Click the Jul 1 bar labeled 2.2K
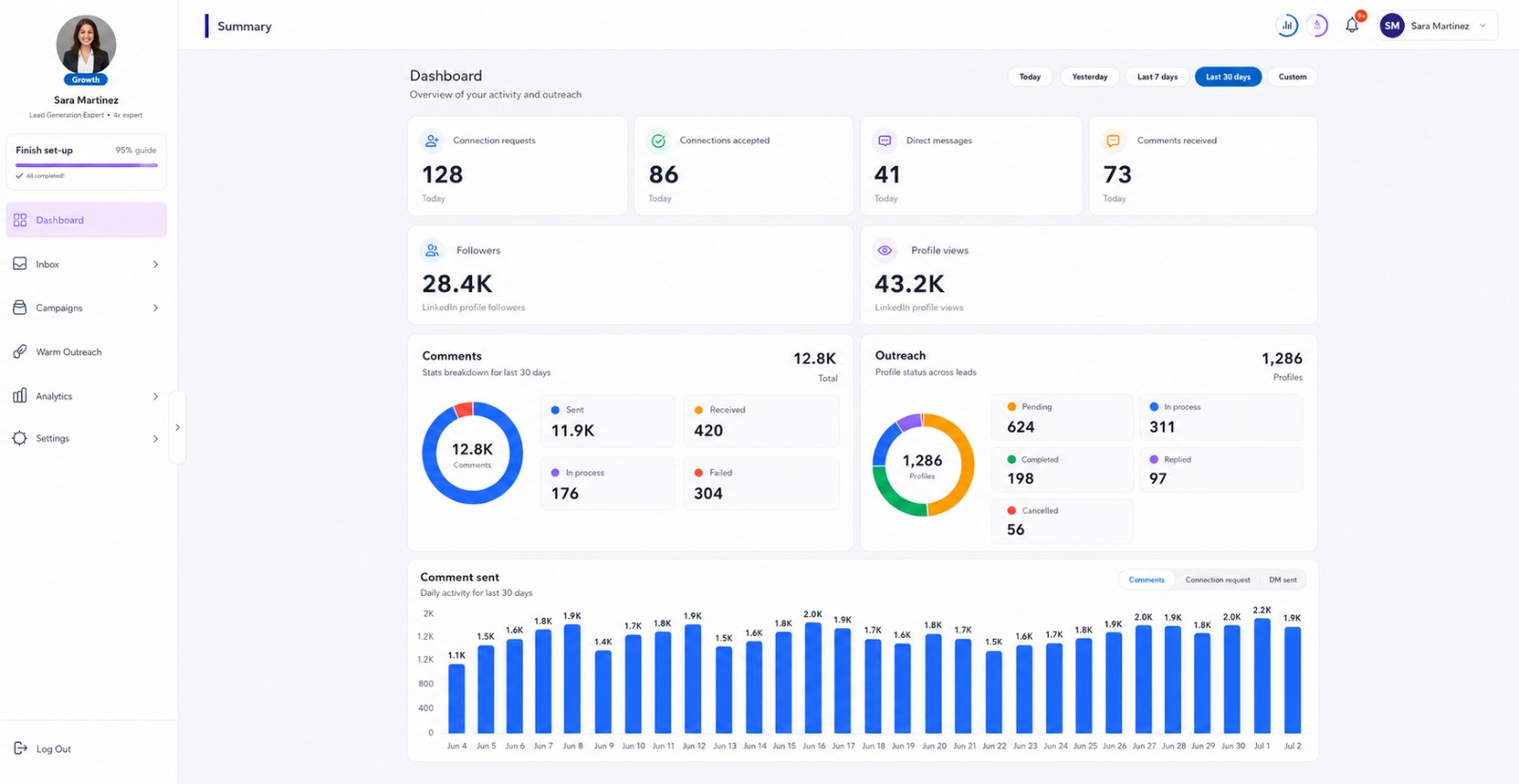 coord(1262,676)
